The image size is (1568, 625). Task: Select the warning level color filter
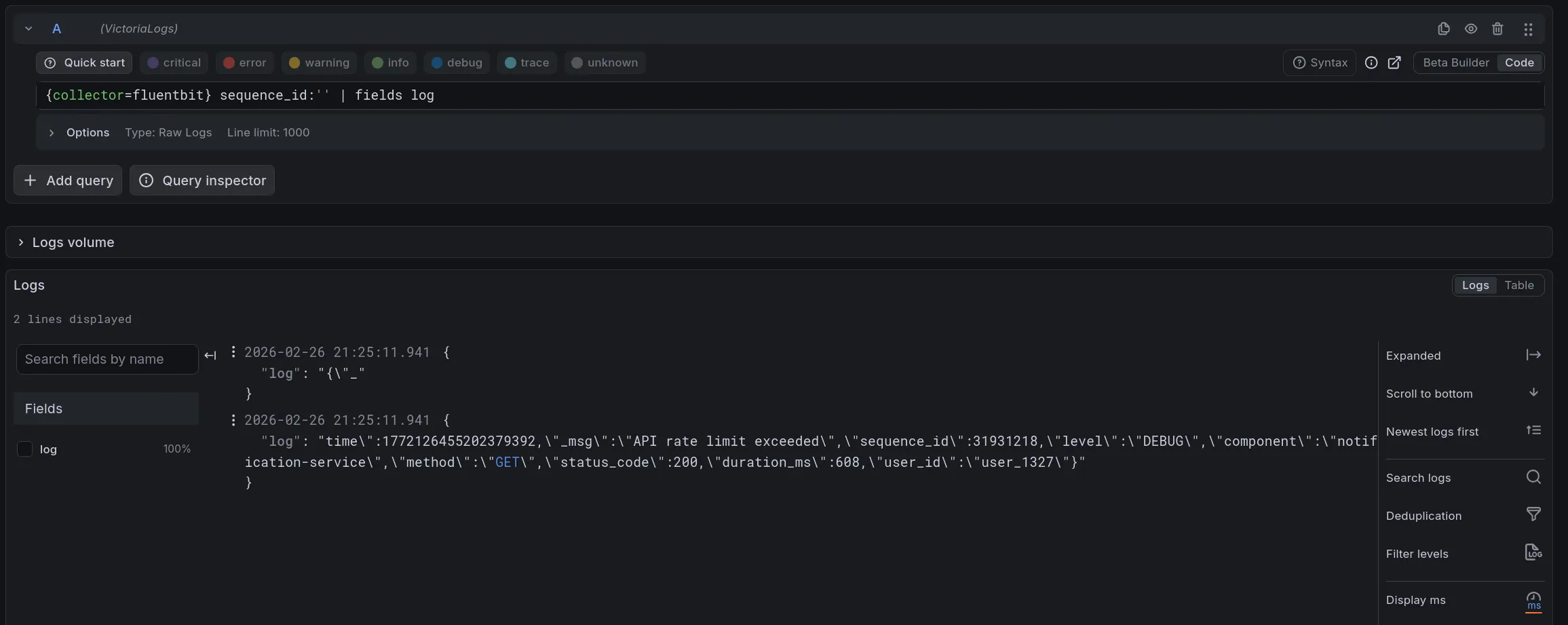tap(319, 62)
